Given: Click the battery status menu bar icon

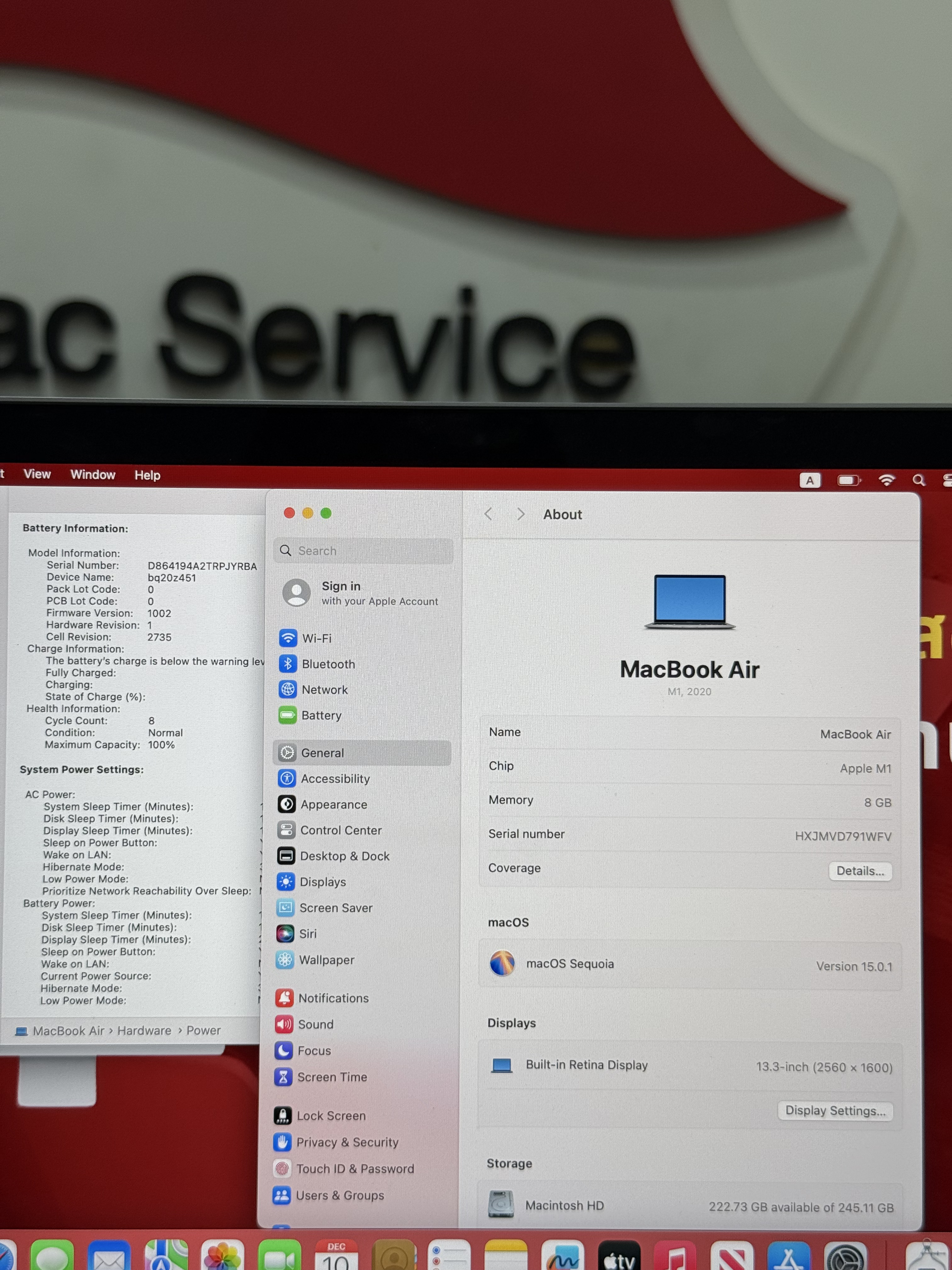Looking at the screenshot, I should pyautogui.click(x=849, y=480).
